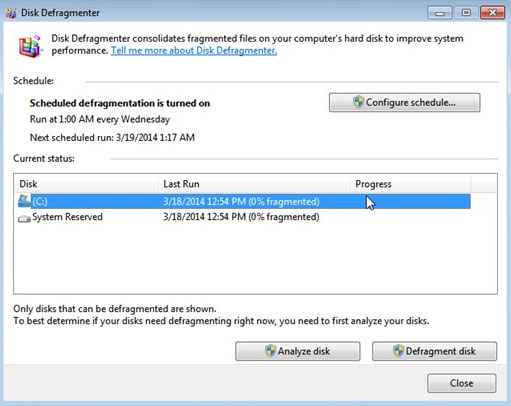Click the shield icon on Analyze disk

click(x=270, y=351)
